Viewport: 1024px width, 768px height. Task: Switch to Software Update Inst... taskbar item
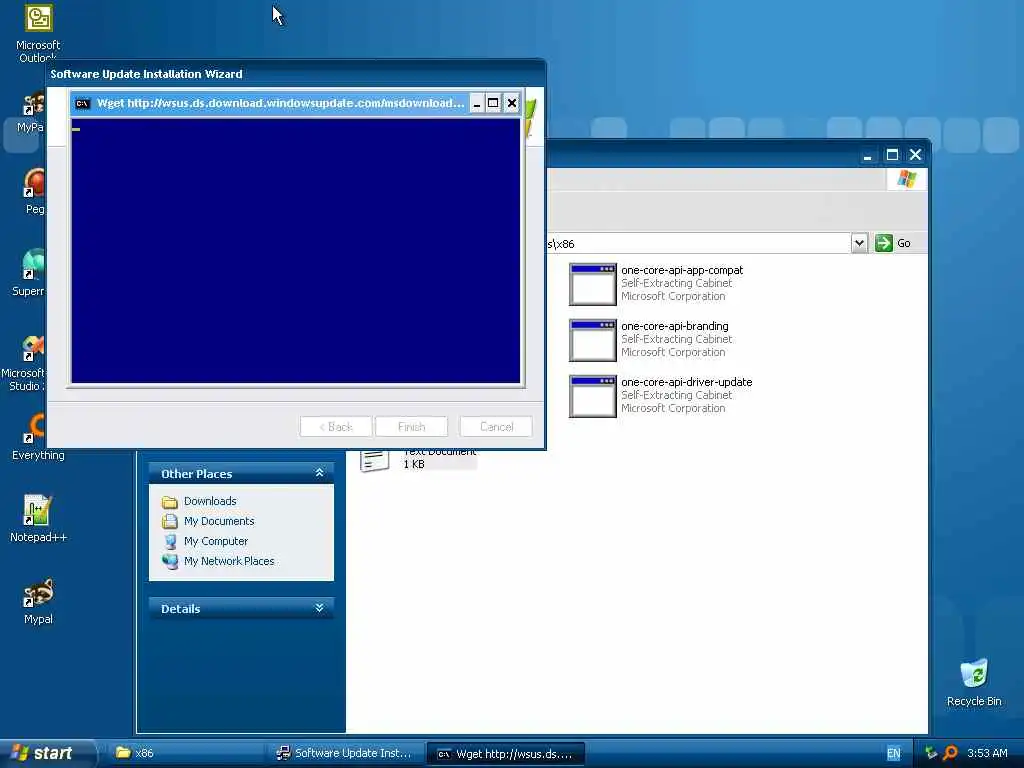tap(346, 753)
